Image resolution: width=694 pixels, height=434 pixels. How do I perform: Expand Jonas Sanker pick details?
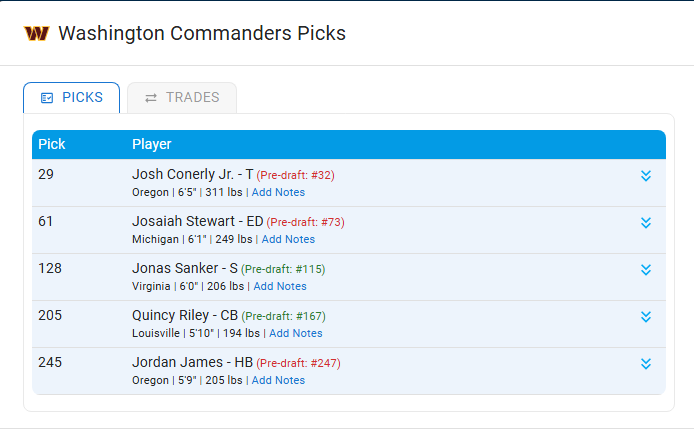click(x=646, y=270)
